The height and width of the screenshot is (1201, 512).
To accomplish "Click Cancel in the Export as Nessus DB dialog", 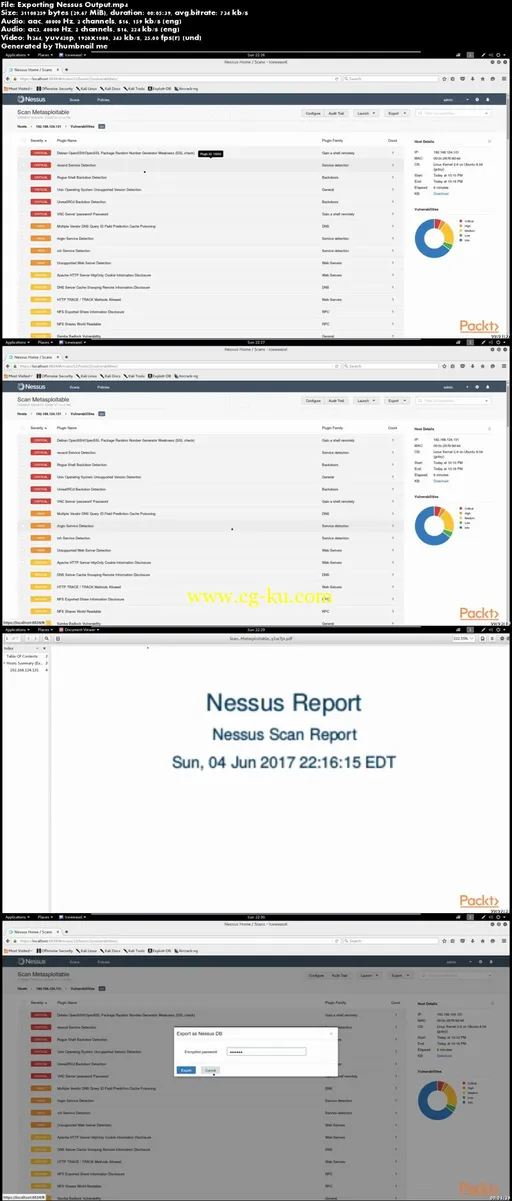I will click(x=211, y=1070).
